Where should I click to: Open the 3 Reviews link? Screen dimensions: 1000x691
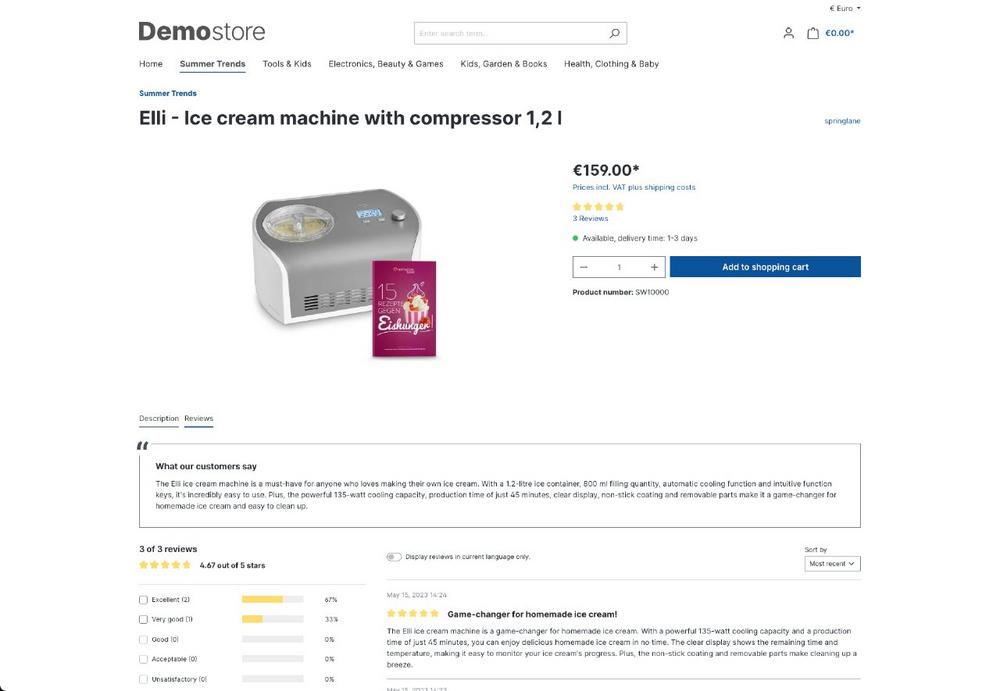590,218
